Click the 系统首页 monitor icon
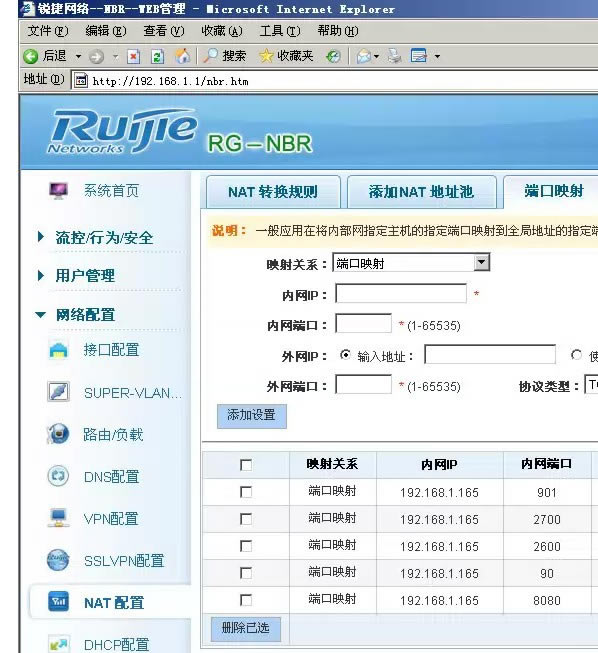Image resolution: width=598 pixels, height=653 pixels. tap(58, 191)
